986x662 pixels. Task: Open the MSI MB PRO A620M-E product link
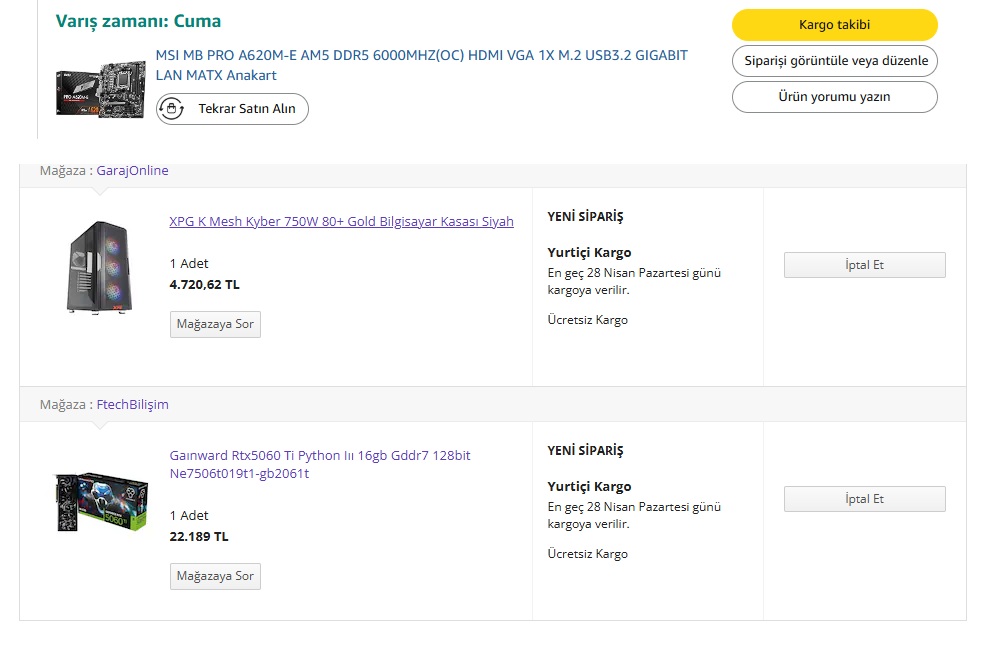point(421,65)
